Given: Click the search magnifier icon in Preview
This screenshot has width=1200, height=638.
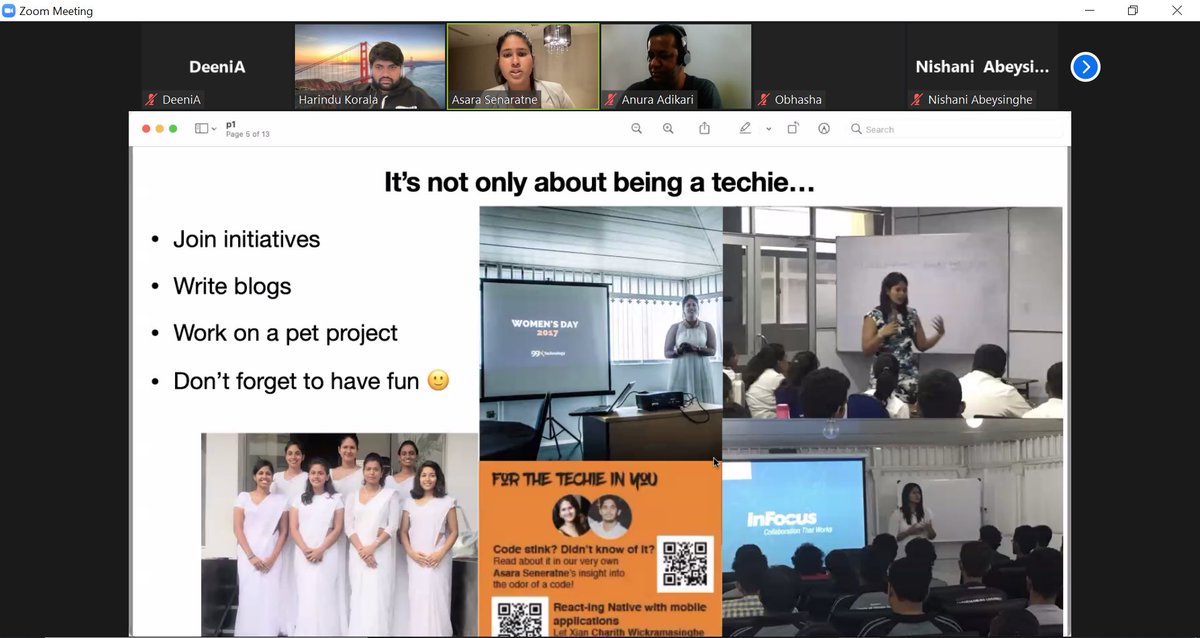Looking at the screenshot, I should coord(856,129).
